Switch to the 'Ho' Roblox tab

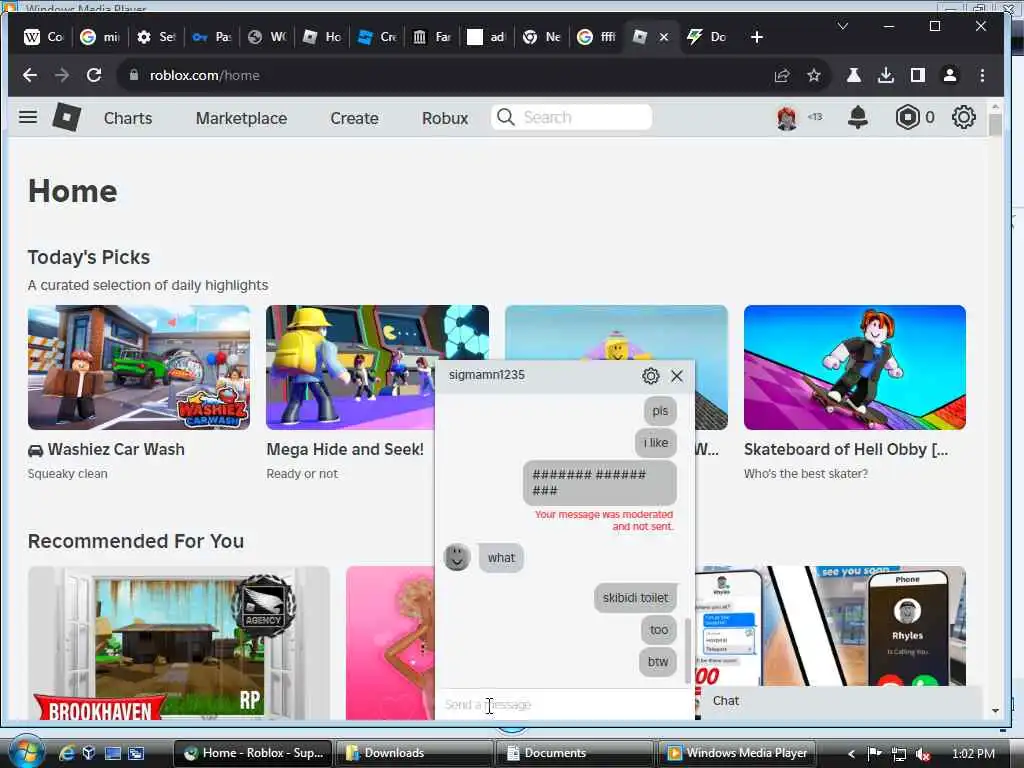click(321, 37)
